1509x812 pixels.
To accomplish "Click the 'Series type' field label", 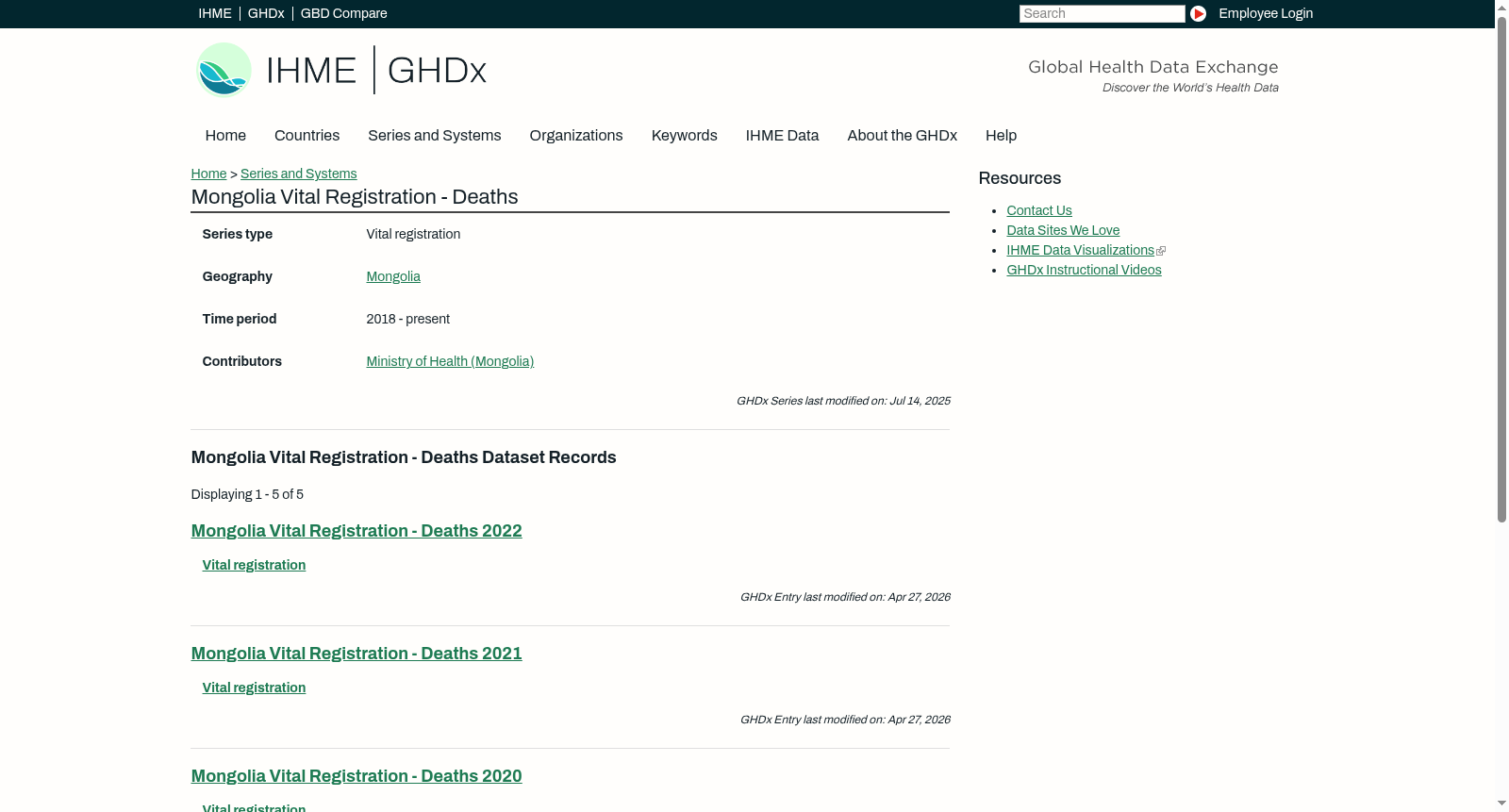I will (x=238, y=234).
